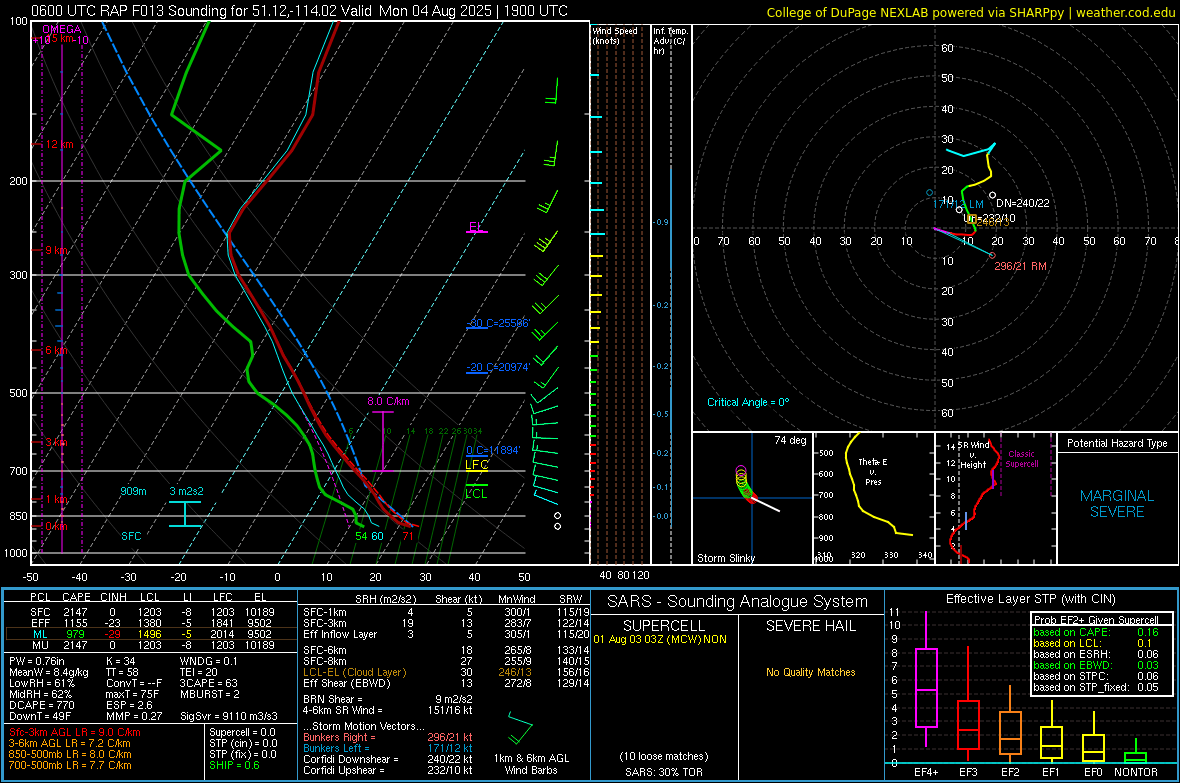Click the Sfc-3km AGL LR = 9.0 C/km line
This screenshot has height=783, width=1180.
click(75, 733)
